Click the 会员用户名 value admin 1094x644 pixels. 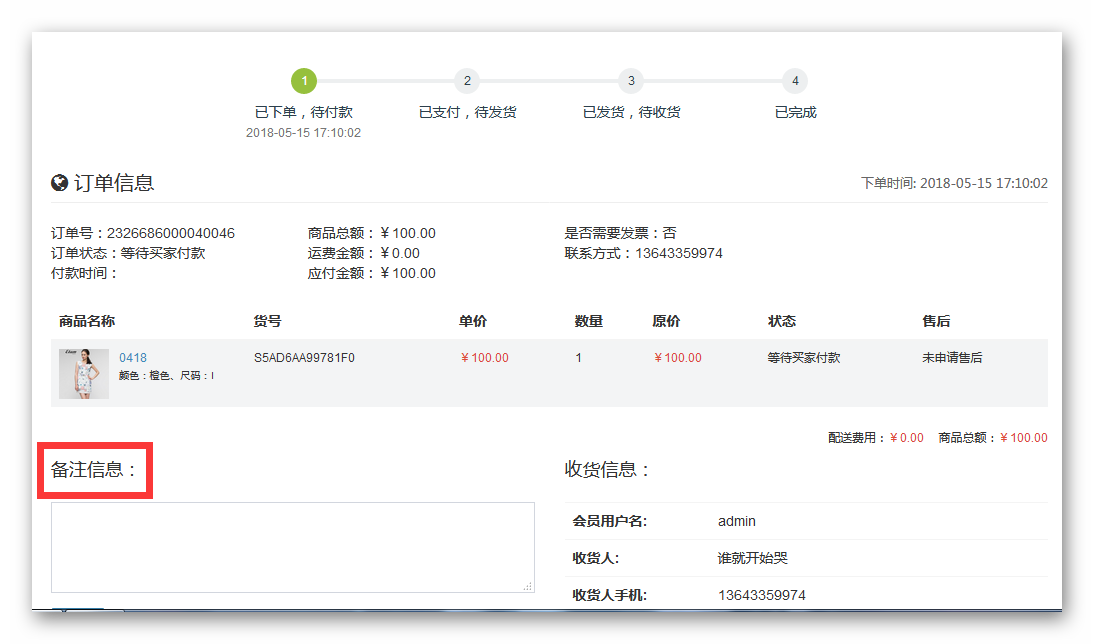click(x=737, y=521)
